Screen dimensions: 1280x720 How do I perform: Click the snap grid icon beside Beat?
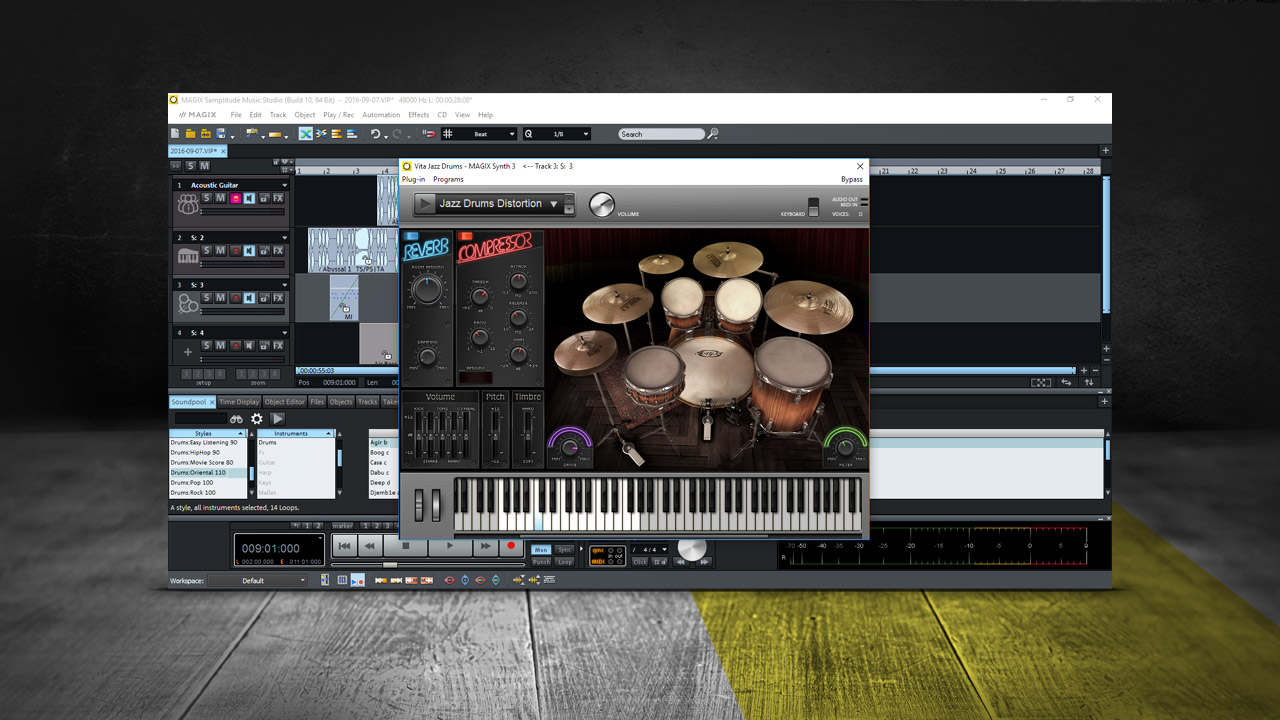click(x=448, y=134)
